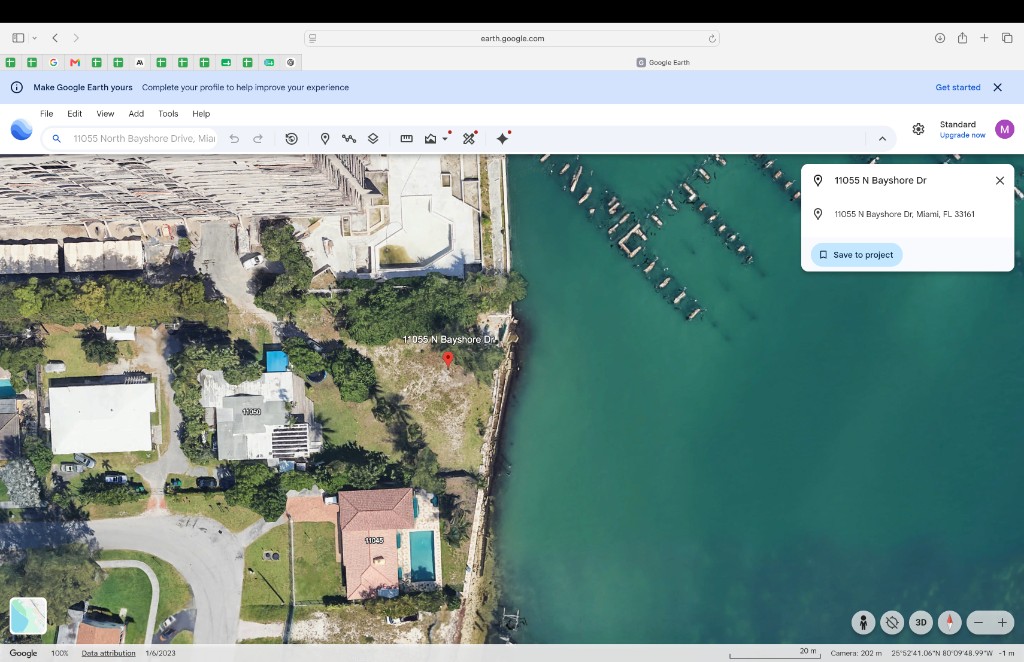Open the Tools menu
The image size is (1024, 662).
tap(168, 114)
